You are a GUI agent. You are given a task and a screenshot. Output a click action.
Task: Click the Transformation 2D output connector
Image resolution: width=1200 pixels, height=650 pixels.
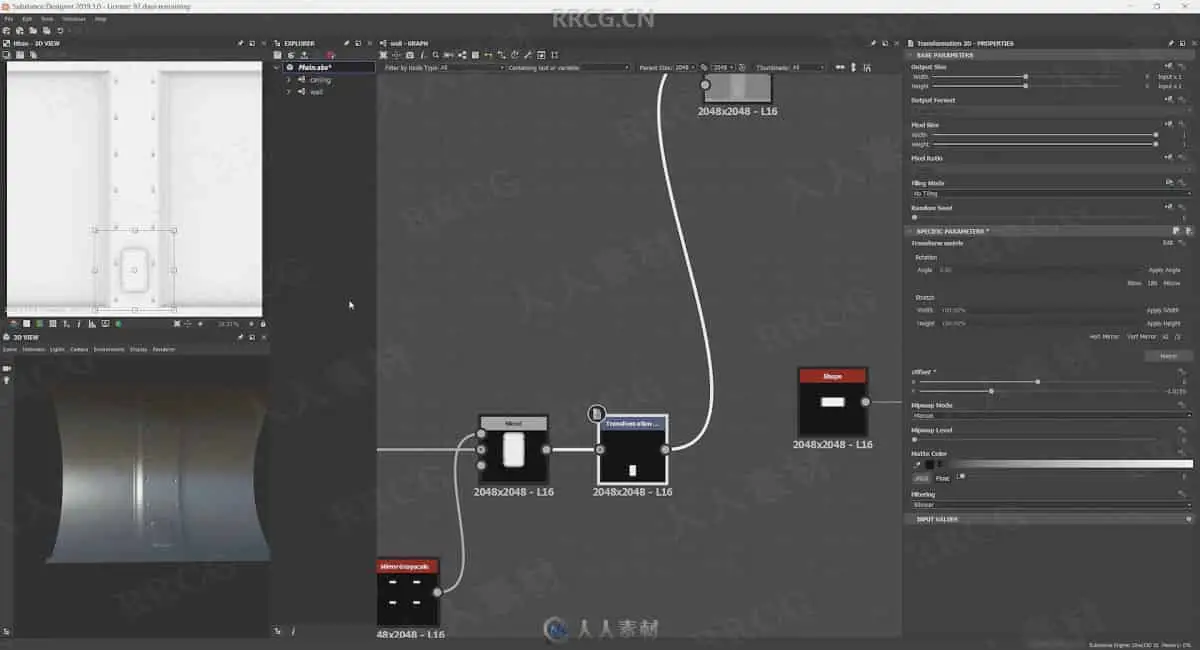[665, 450]
